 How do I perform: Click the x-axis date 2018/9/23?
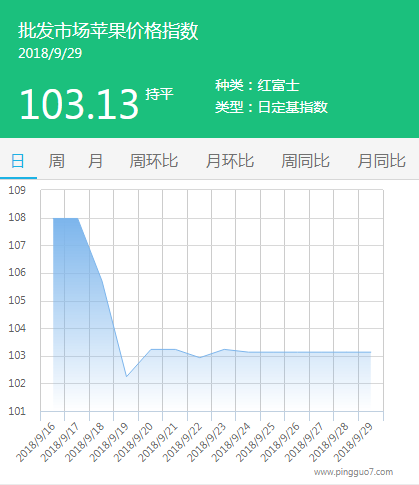(207, 442)
